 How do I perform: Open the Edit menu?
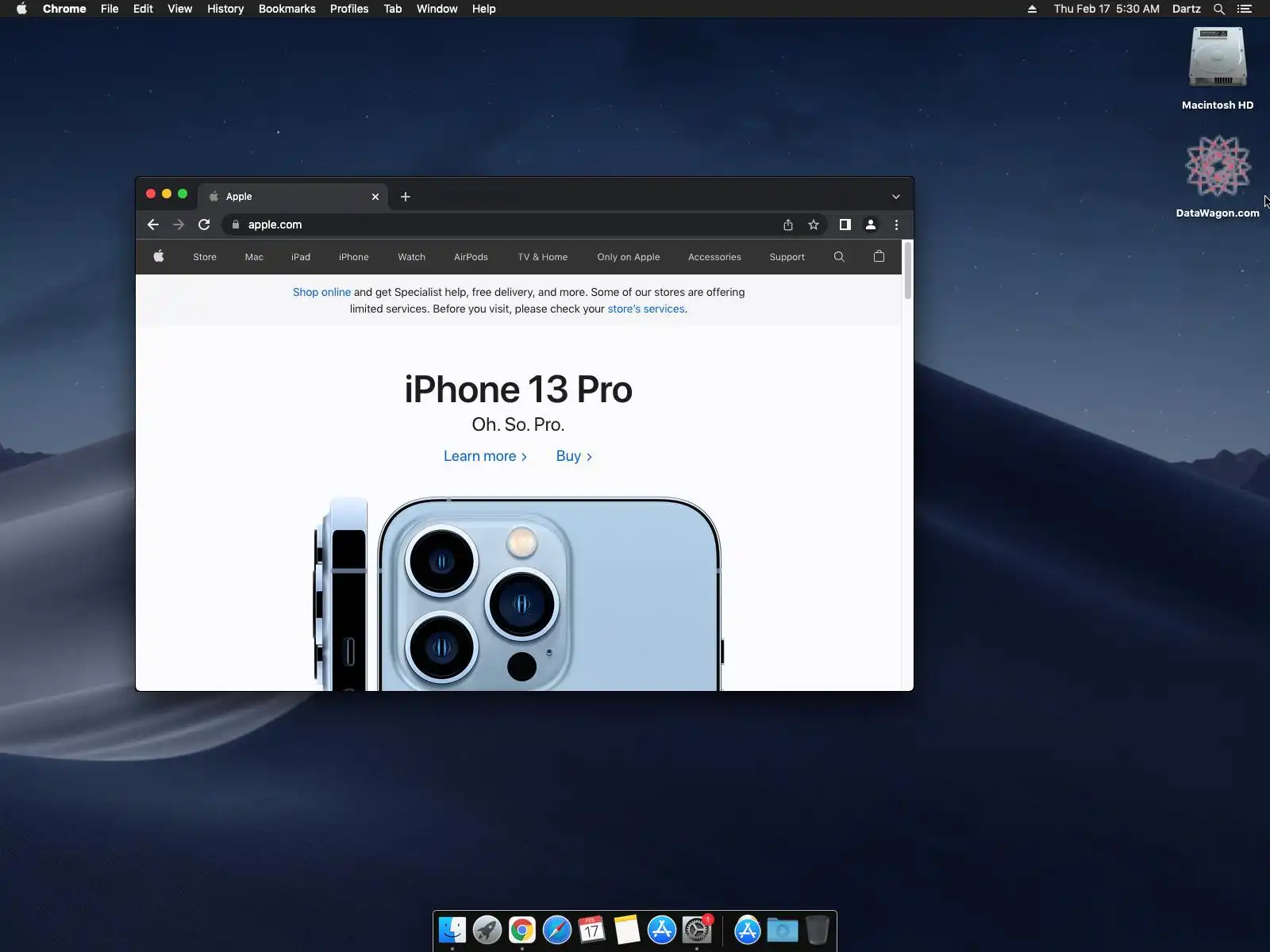(x=143, y=9)
